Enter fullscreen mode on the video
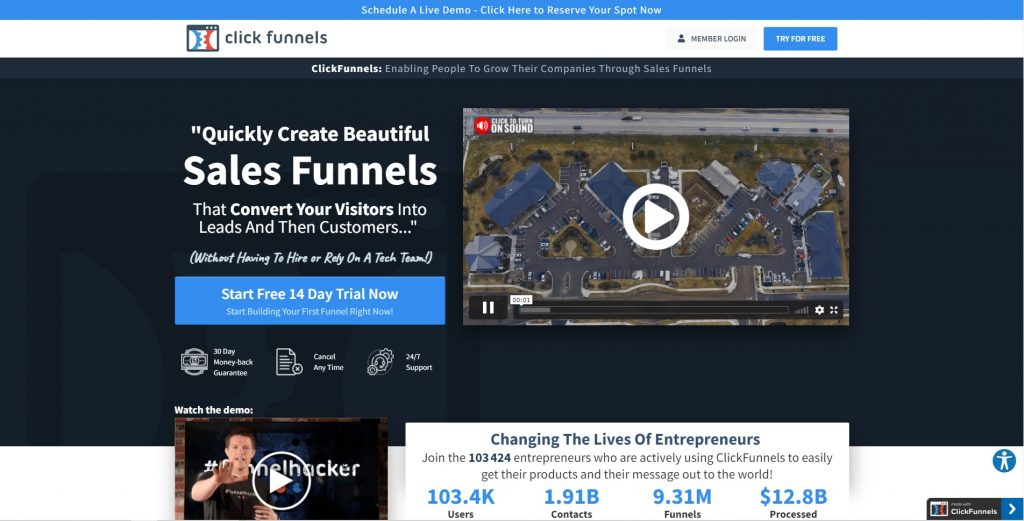 click(834, 310)
